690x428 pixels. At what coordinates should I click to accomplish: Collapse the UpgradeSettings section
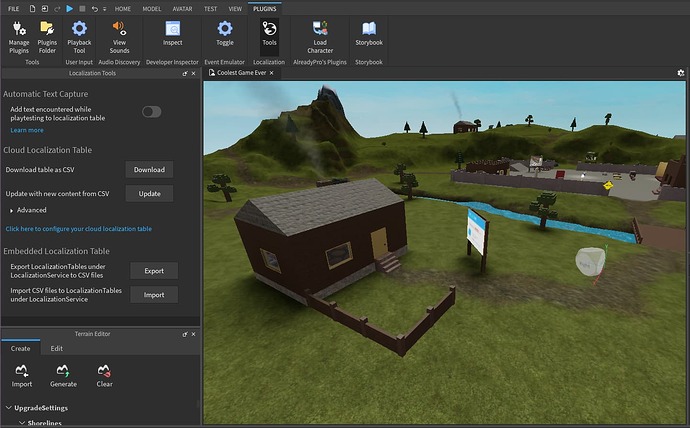pyautogui.click(x=9, y=408)
